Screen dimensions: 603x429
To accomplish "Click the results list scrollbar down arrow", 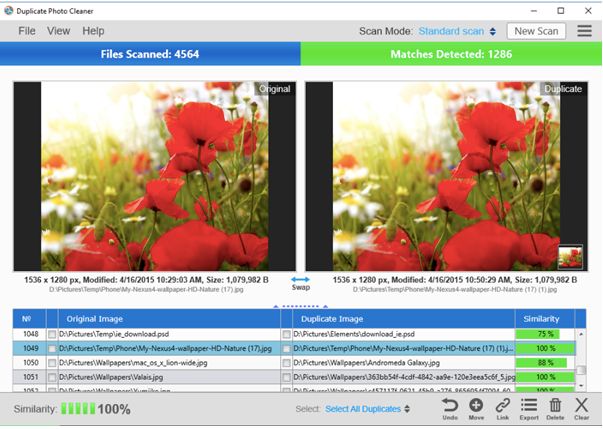I will [581, 385].
